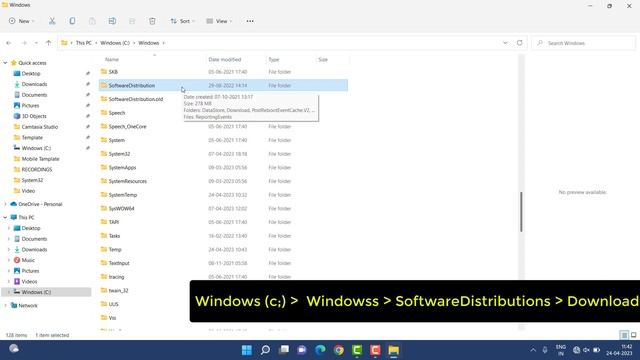The height and width of the screenshot is (360, 640).
Task: Open File Explorer taskbar icon
Action: 393,350
